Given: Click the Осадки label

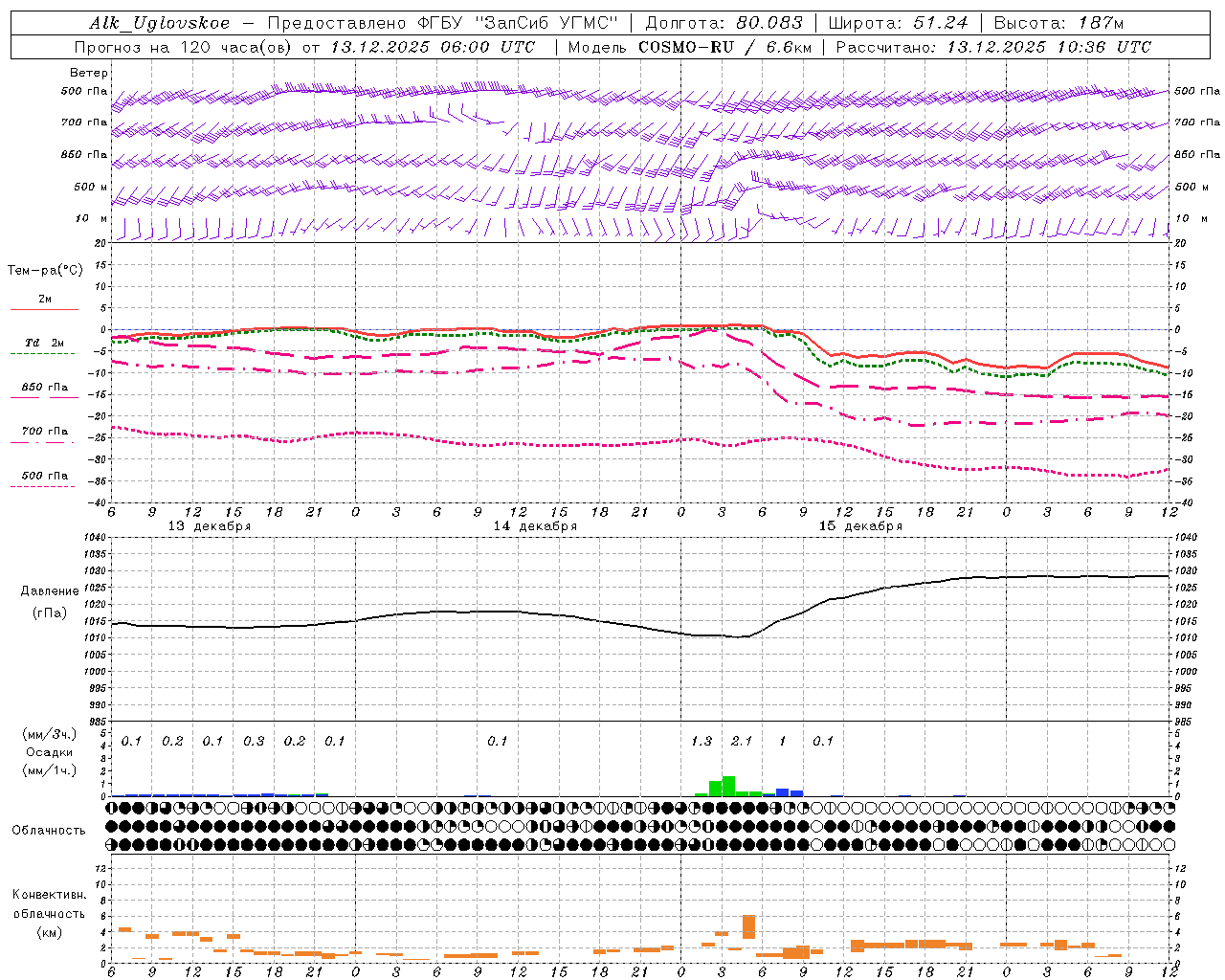Looking at the screenshot, I should (49, 752).
